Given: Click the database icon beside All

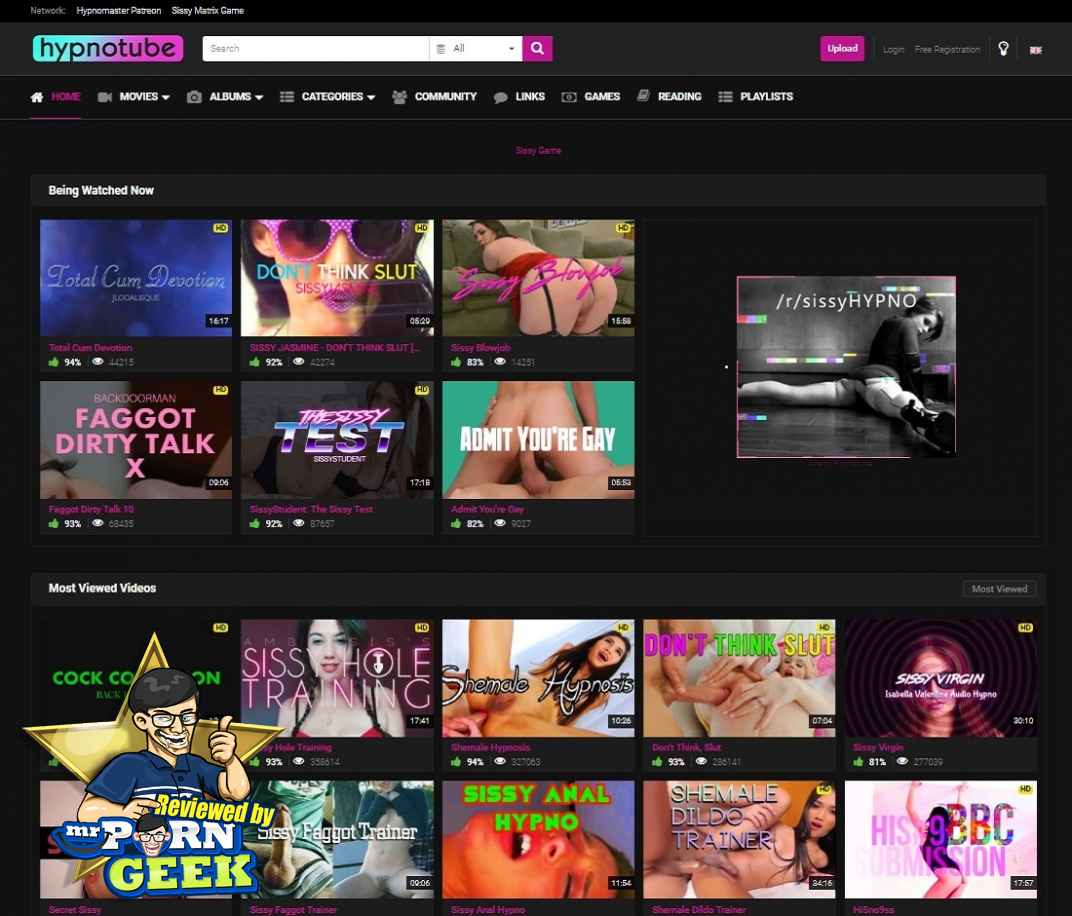Looking at the screenshot, I should point(440,49).
